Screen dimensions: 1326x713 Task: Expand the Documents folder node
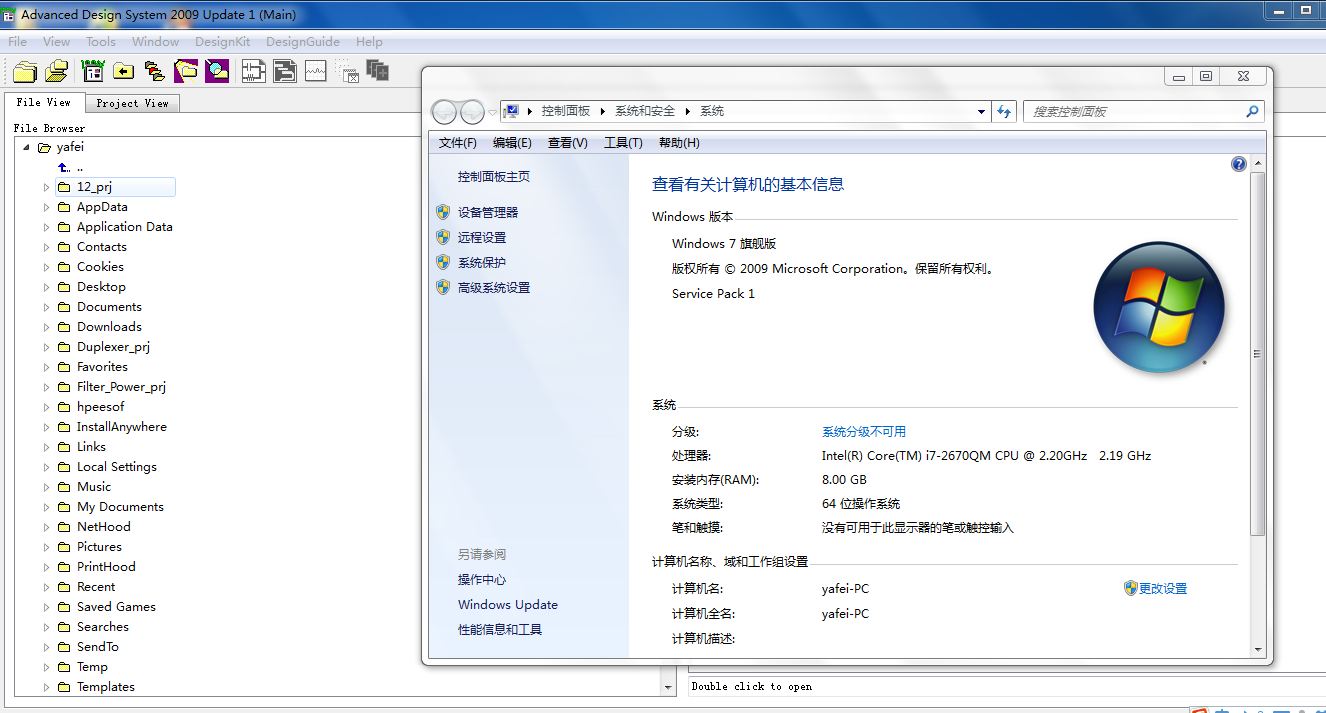(x=46, y=307)
